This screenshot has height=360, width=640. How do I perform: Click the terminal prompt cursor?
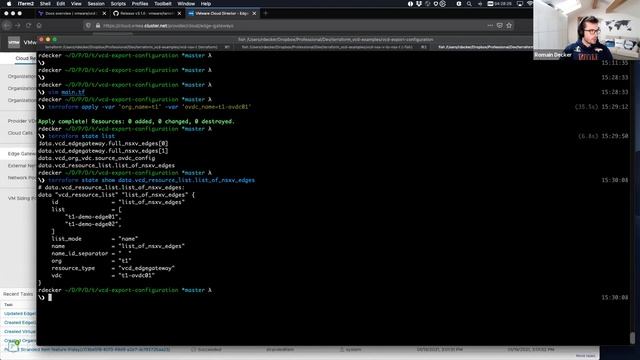(50, 298)
